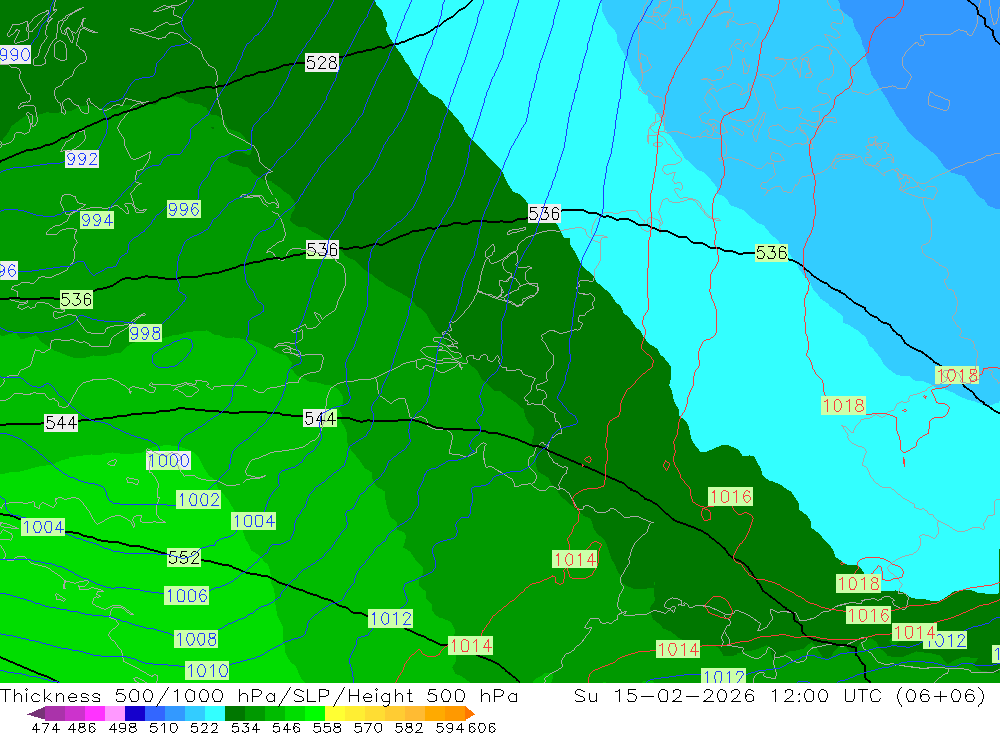Select the 992 pressure label
Image resolution: width=1000 pixels, height=733 pixels.
point(82,159)
